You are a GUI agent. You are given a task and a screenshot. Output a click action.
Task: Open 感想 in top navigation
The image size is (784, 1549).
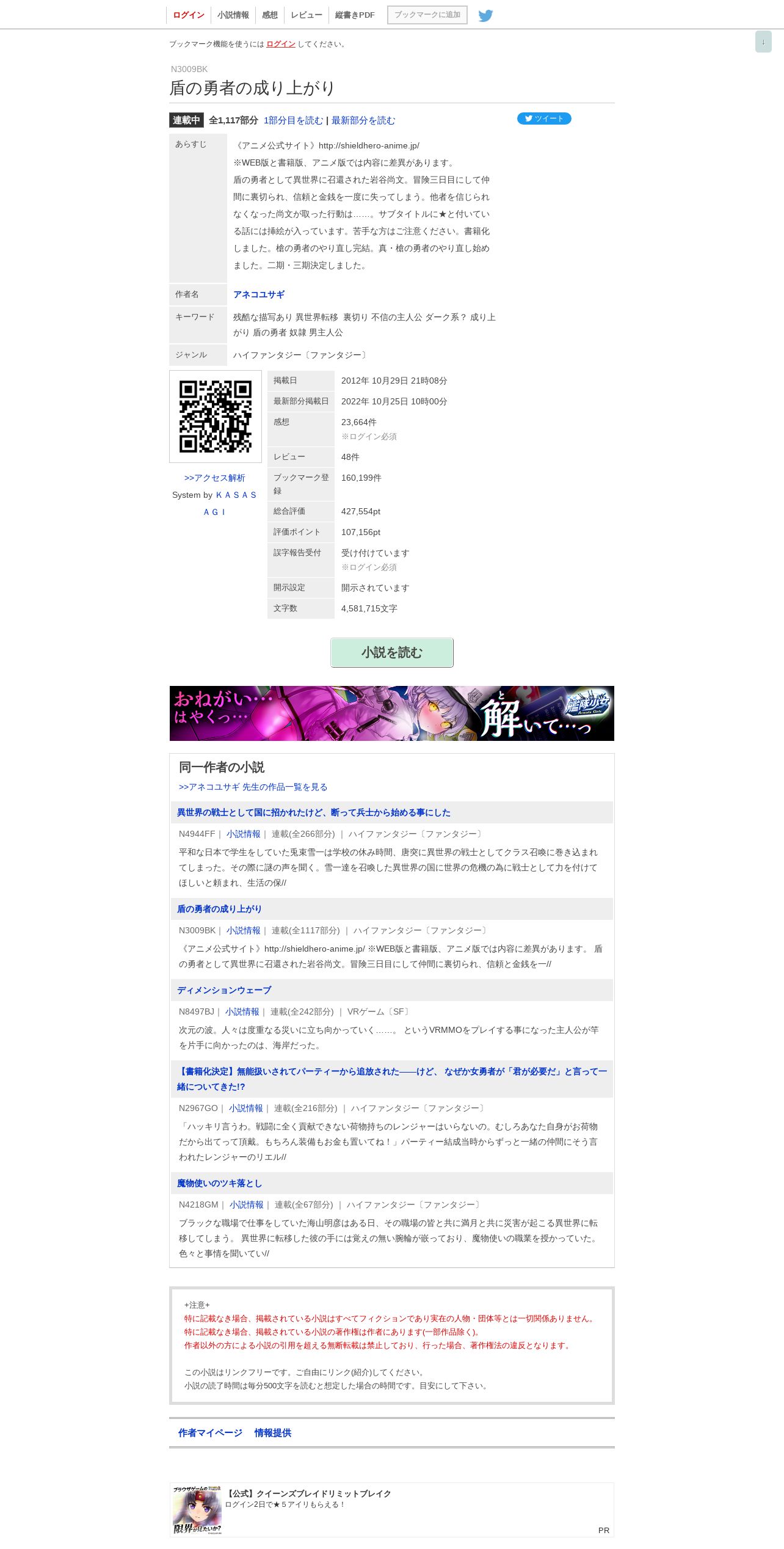[270, 15]
